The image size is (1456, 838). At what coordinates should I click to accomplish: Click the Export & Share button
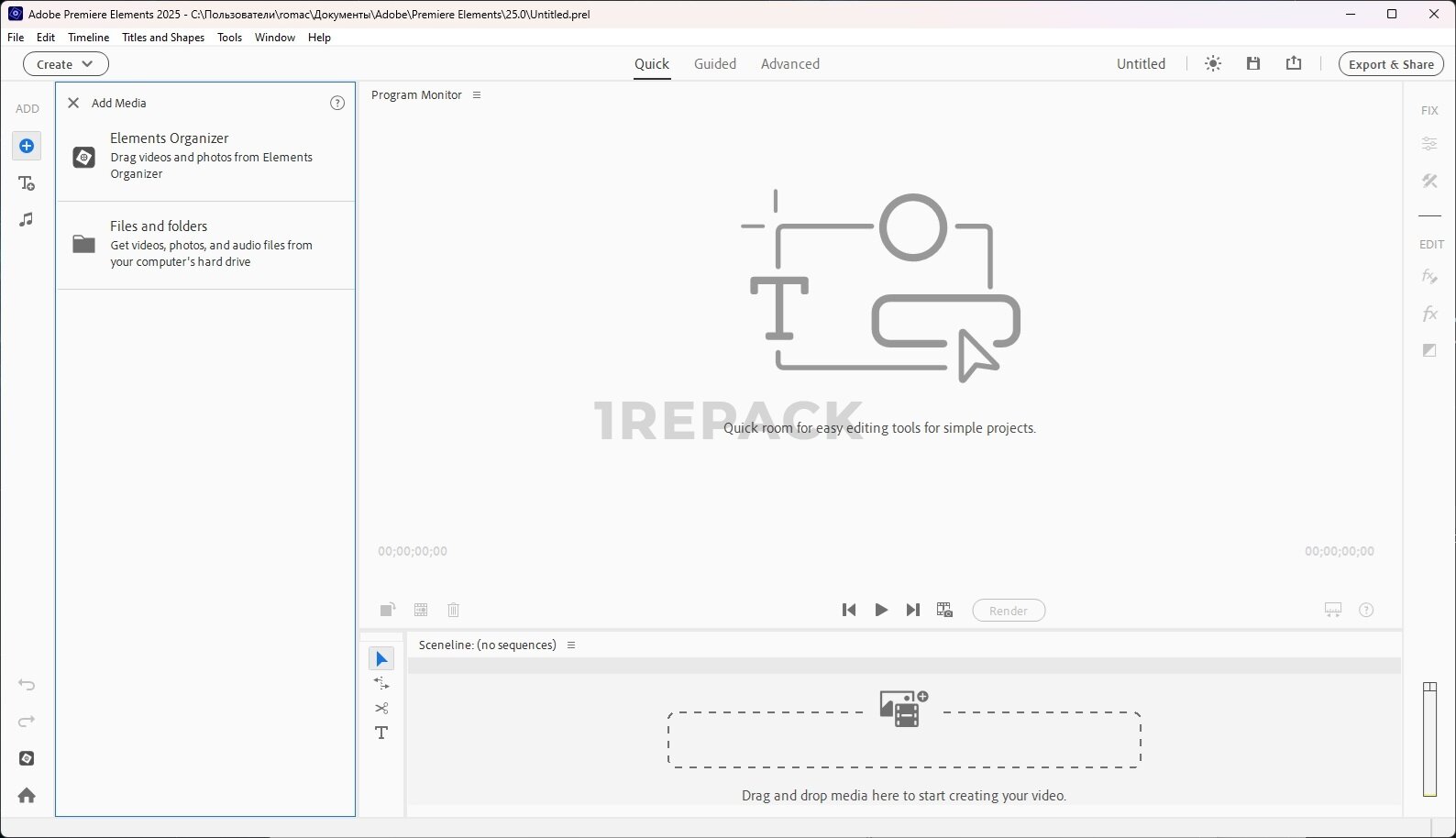tap(1391, 64)
